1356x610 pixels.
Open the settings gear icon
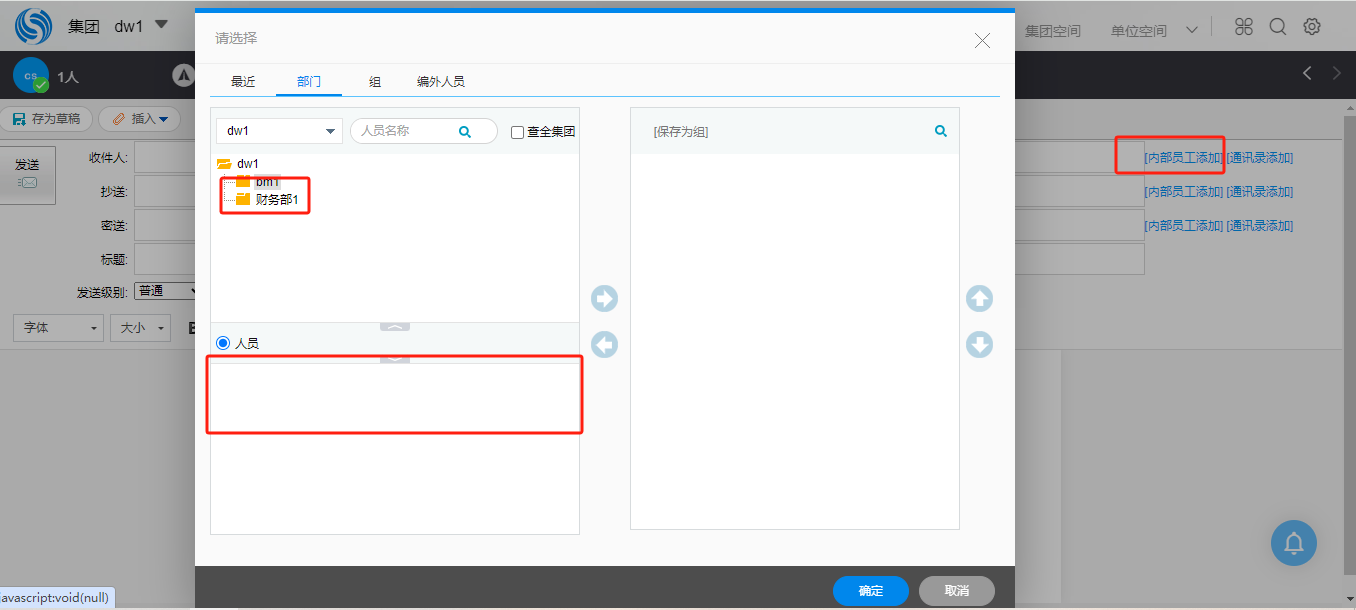tap(1312, 27)
